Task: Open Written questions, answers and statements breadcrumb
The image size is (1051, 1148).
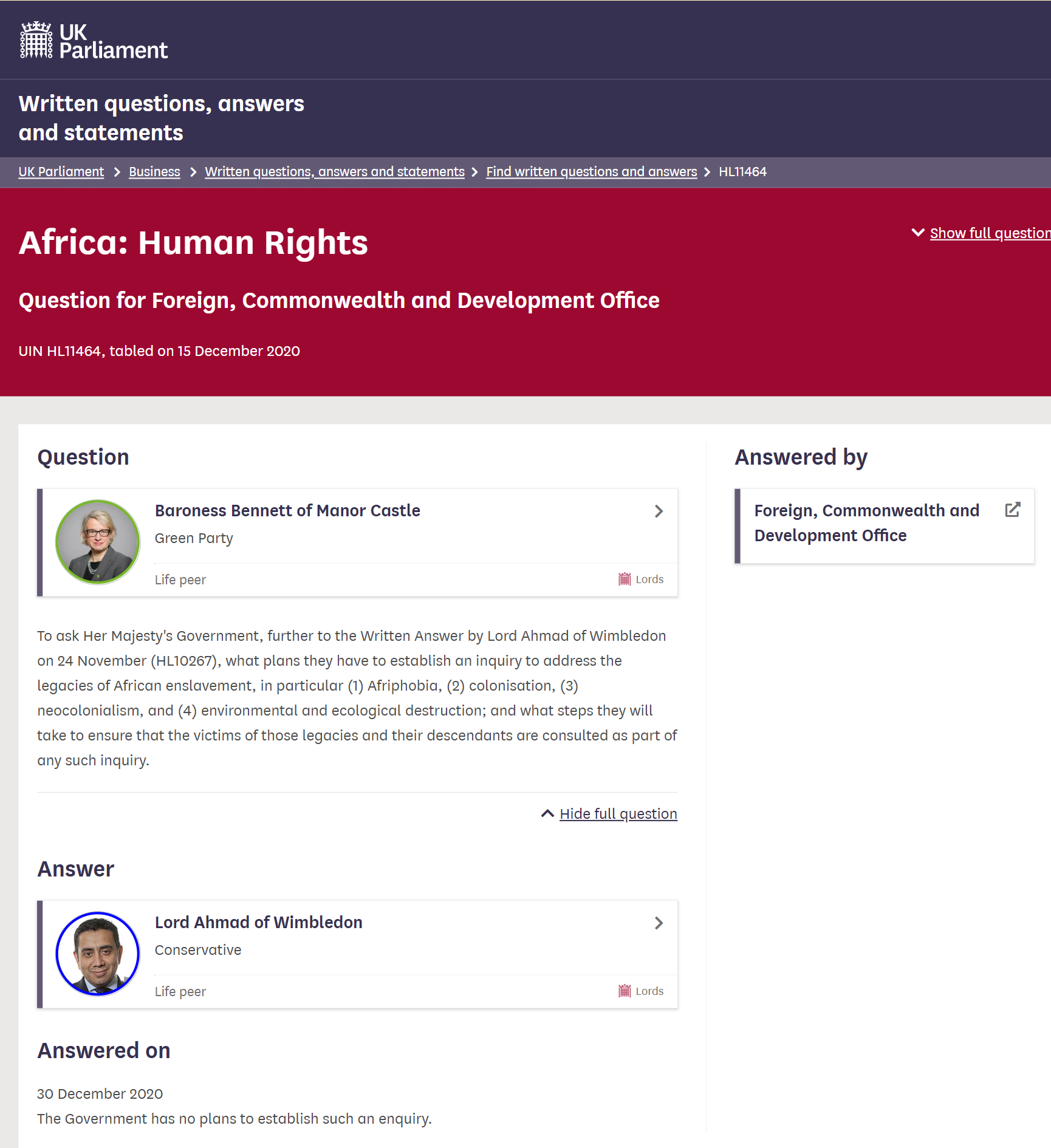Action: (x=334, y=172)
